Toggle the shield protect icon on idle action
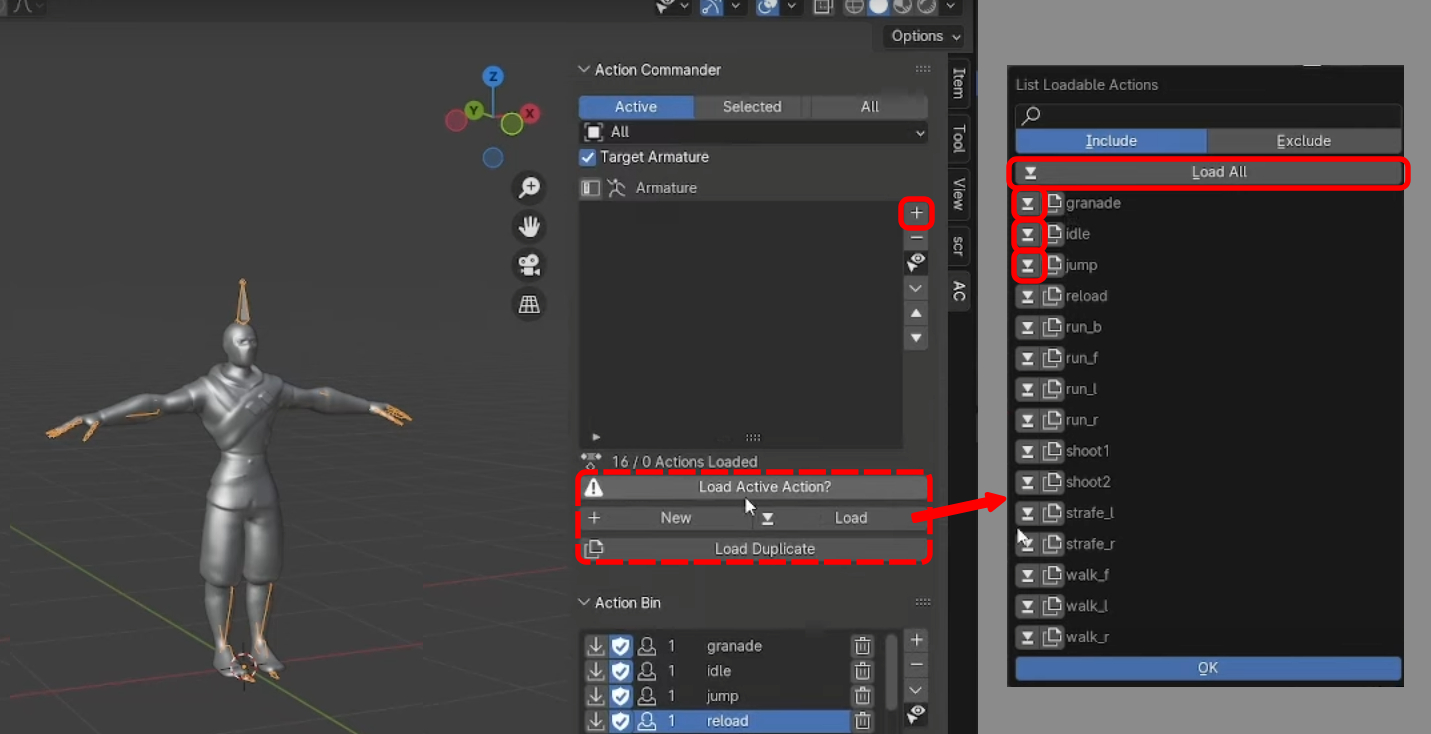The image size is (1431, 734). (x=621, y=671)
